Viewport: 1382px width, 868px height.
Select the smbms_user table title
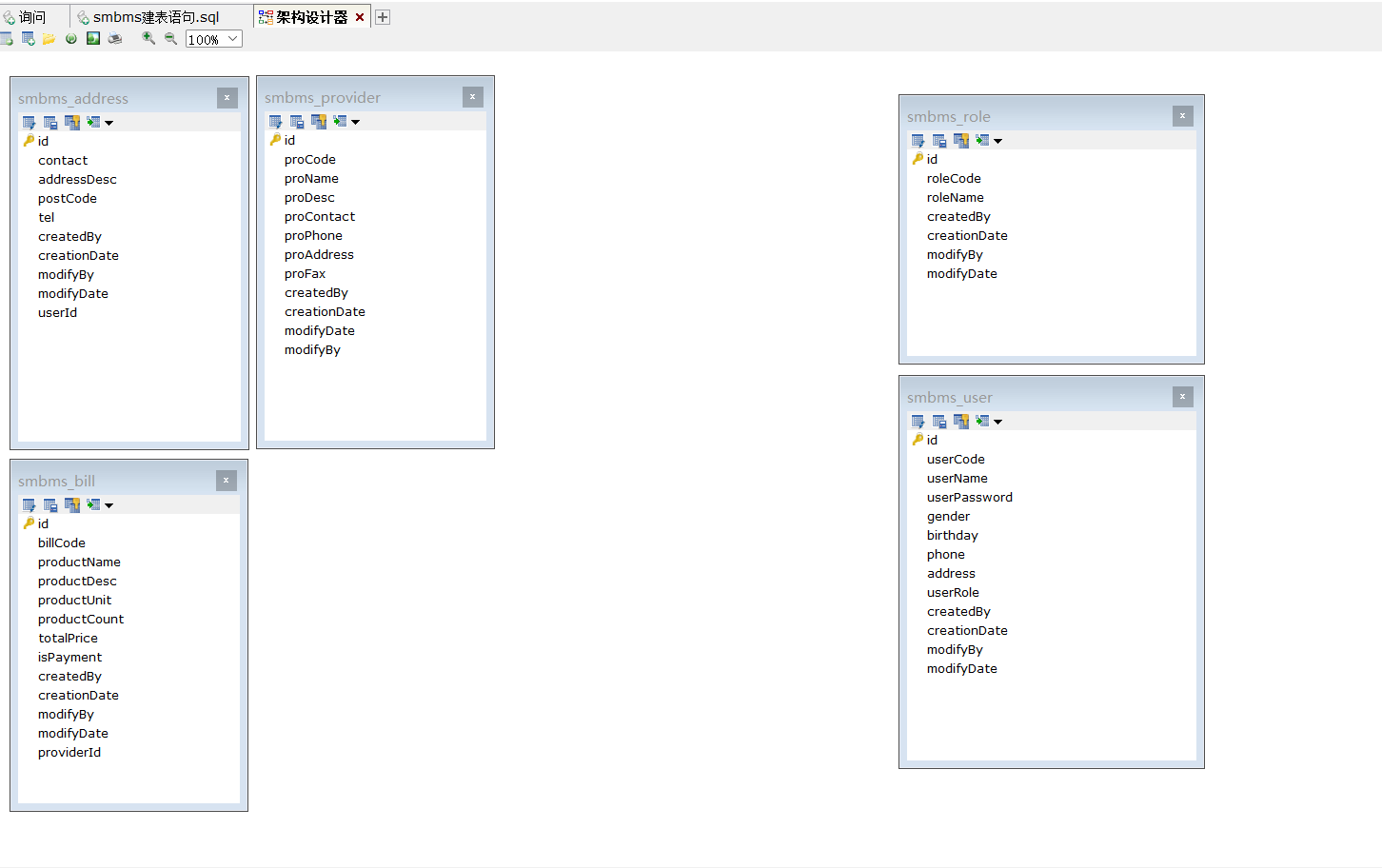[950, 397]
